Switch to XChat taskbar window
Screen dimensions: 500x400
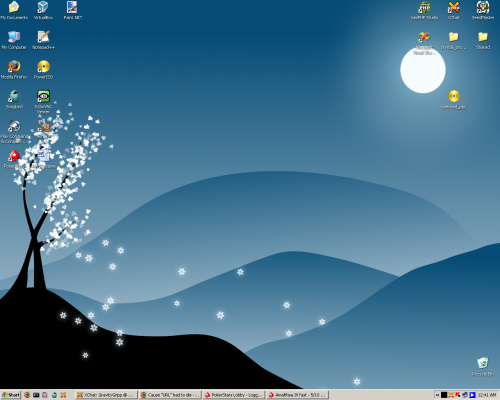[x=106, y=395]
